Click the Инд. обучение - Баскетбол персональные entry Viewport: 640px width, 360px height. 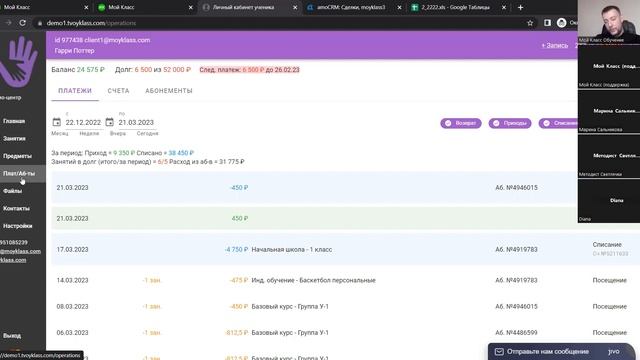click(313, 280)
